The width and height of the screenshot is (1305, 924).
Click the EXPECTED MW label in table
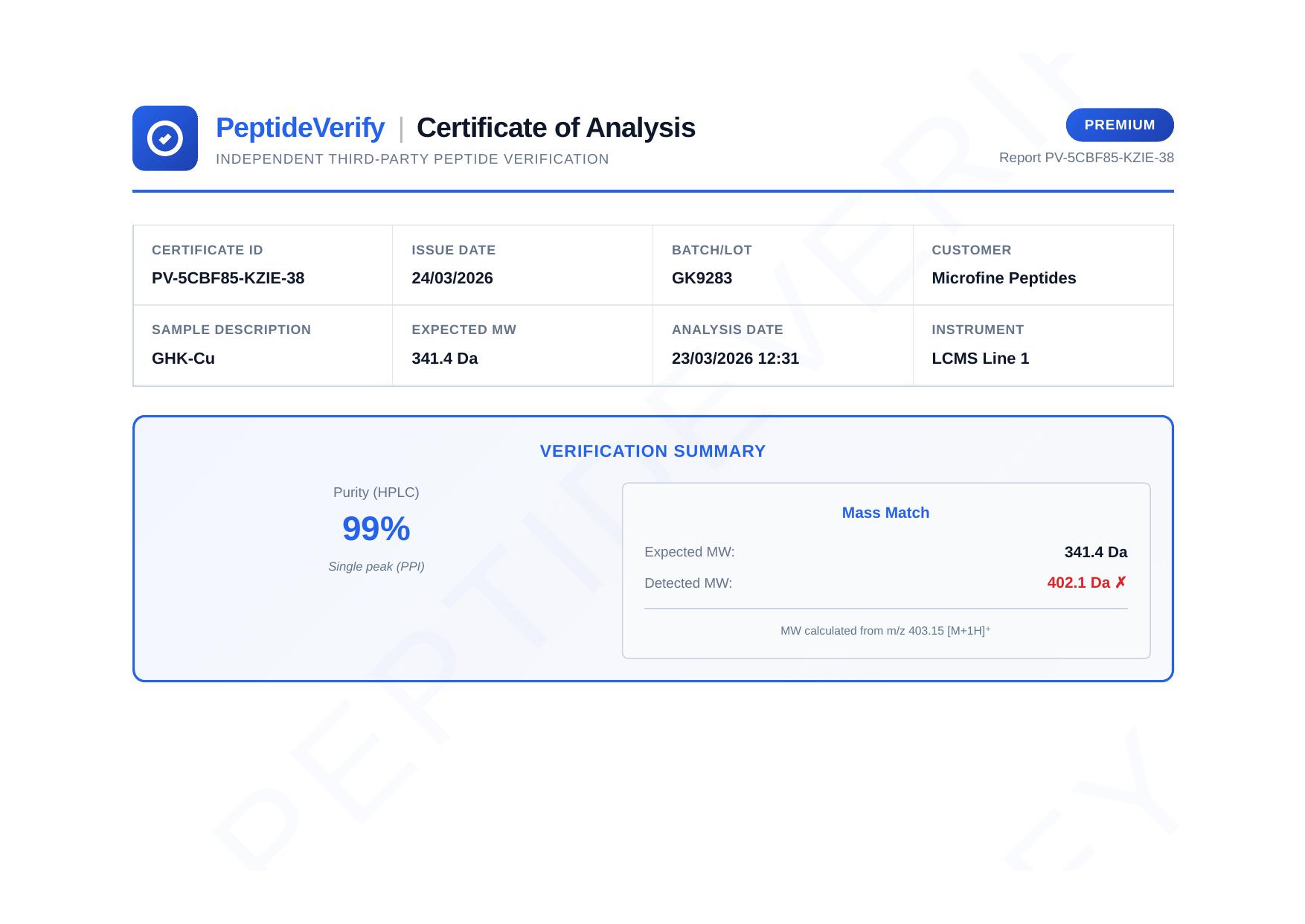point(464,330)
